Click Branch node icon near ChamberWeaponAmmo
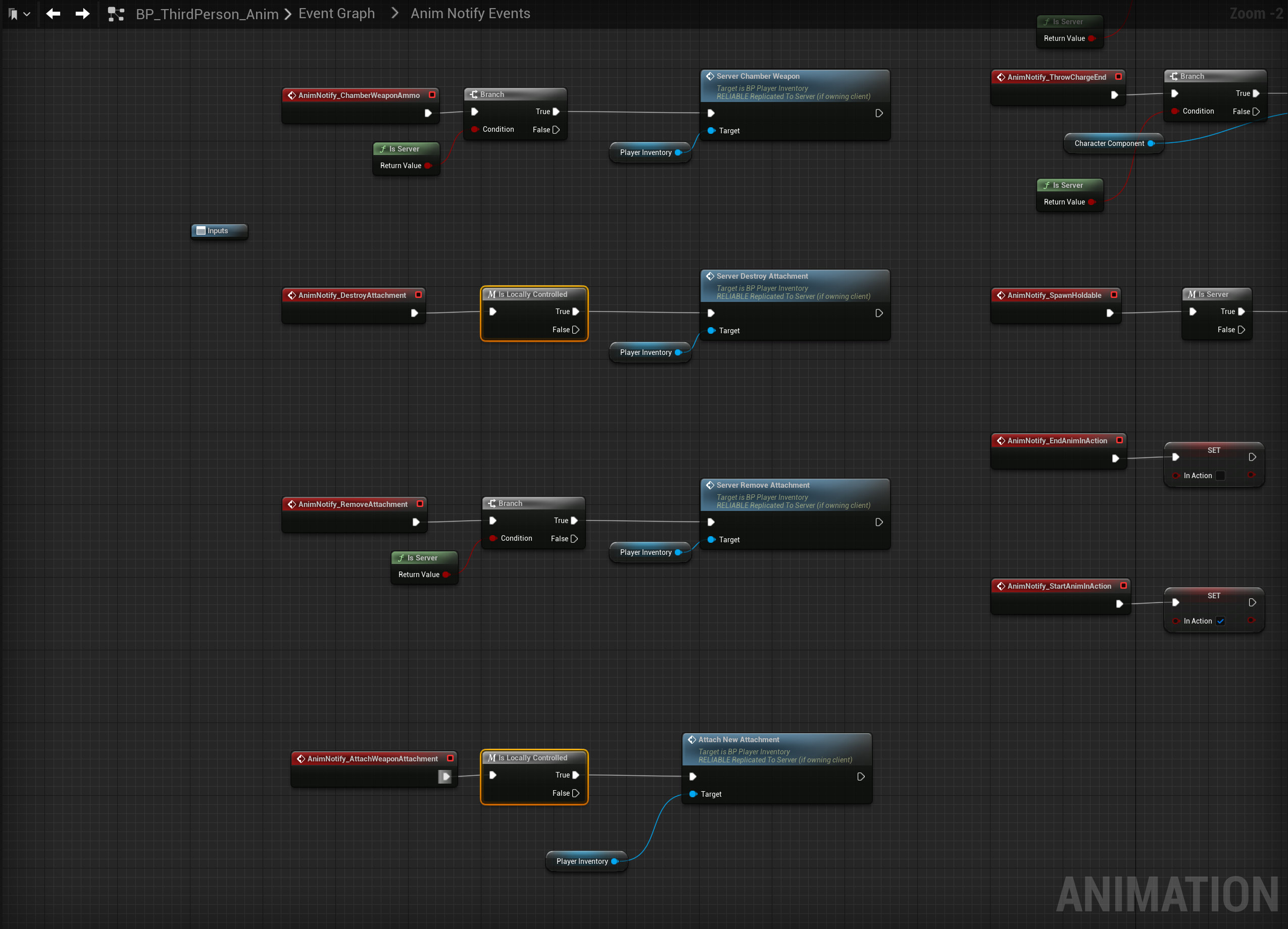Screen dimensions: 1288x929 [x=474, y=94]
